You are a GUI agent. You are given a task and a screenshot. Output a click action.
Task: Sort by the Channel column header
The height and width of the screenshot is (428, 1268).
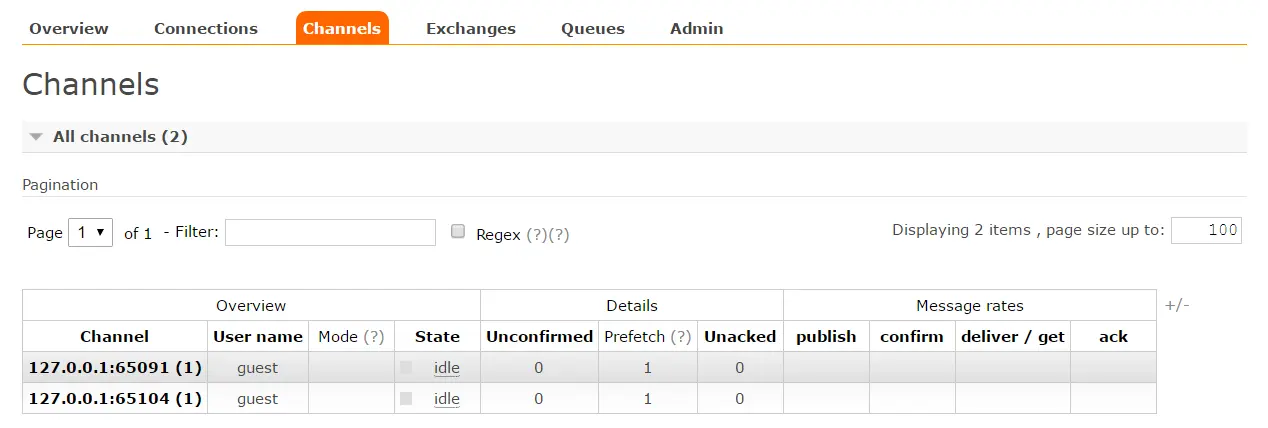click(x=115, y=337)
